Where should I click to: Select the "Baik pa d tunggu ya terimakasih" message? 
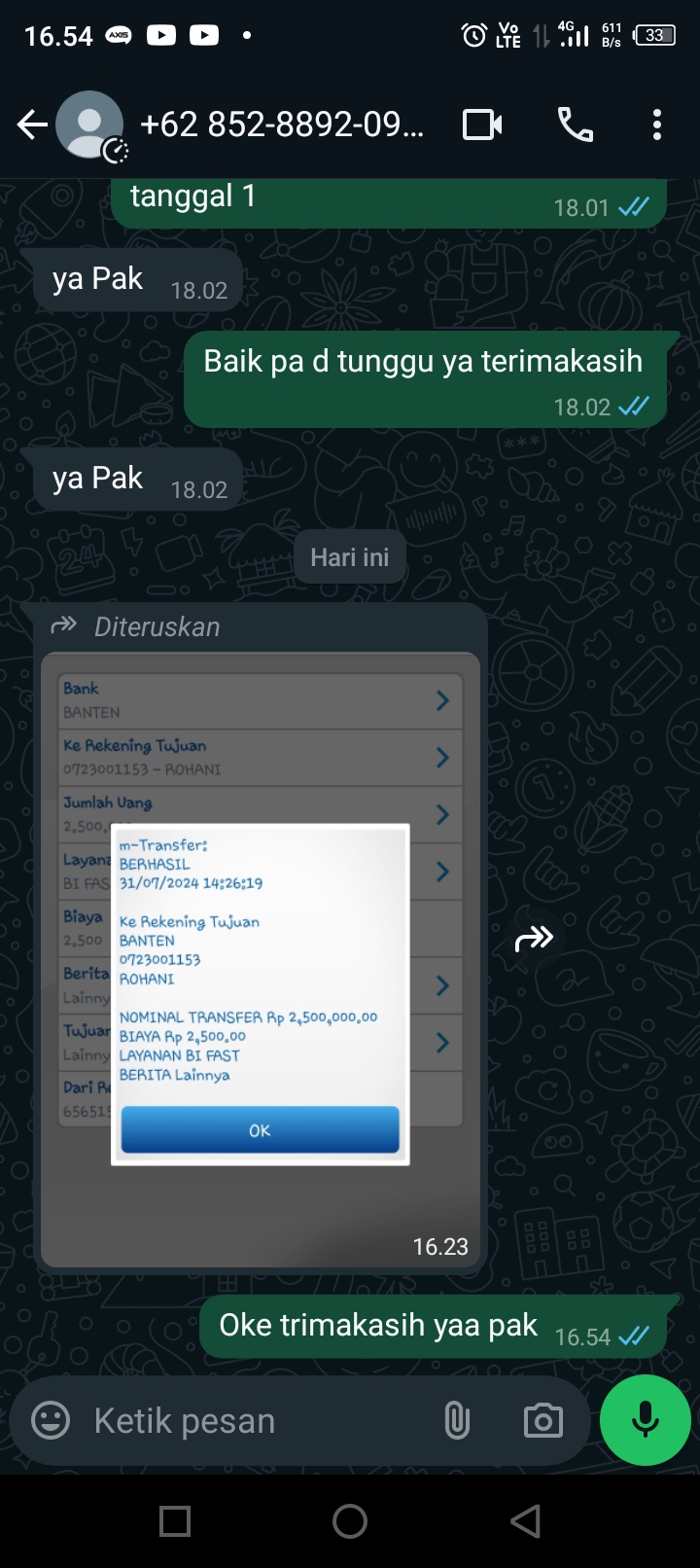click(426, 379)
